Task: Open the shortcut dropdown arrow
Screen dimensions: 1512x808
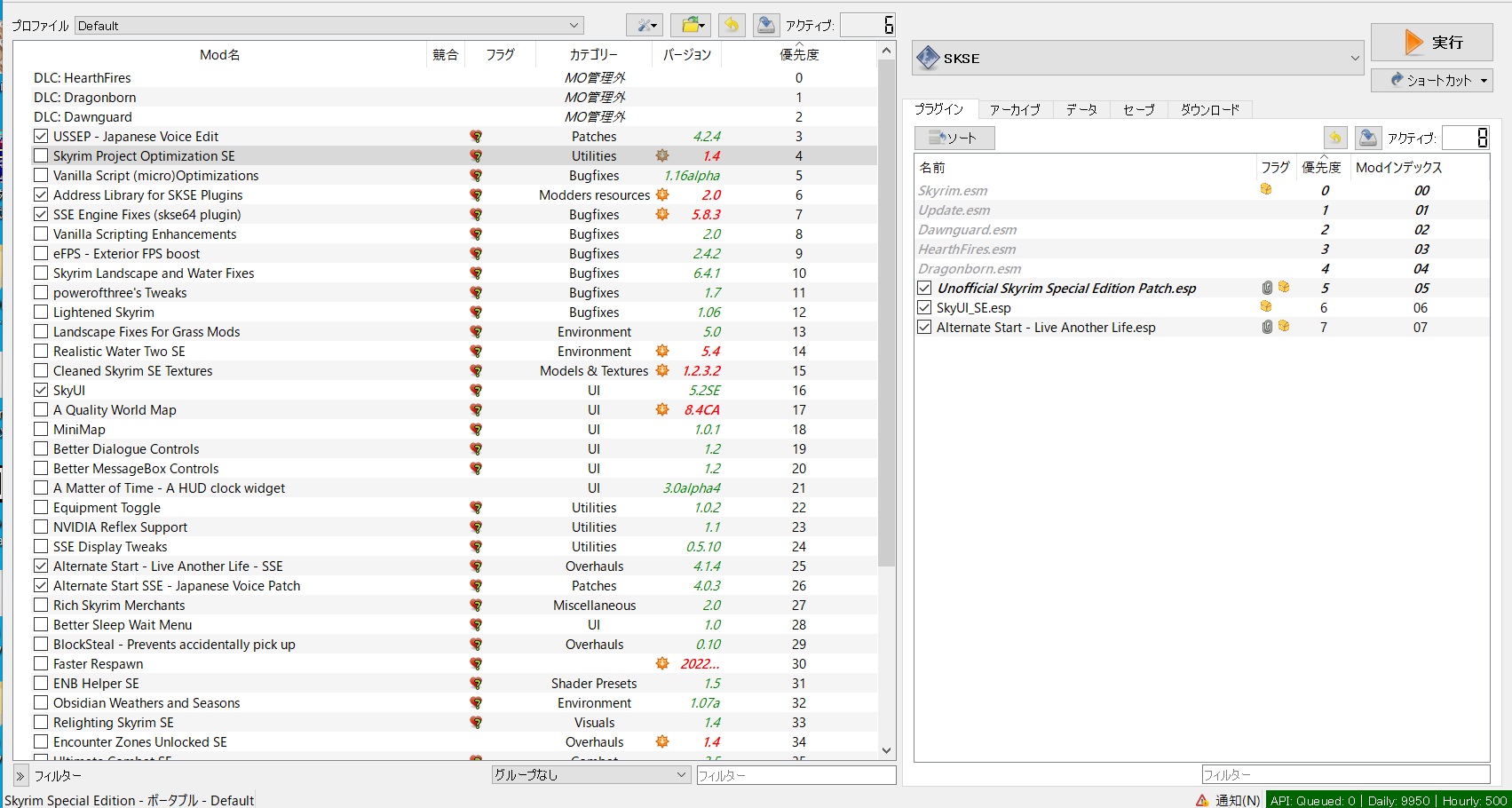Action: tap(1484, 80)
